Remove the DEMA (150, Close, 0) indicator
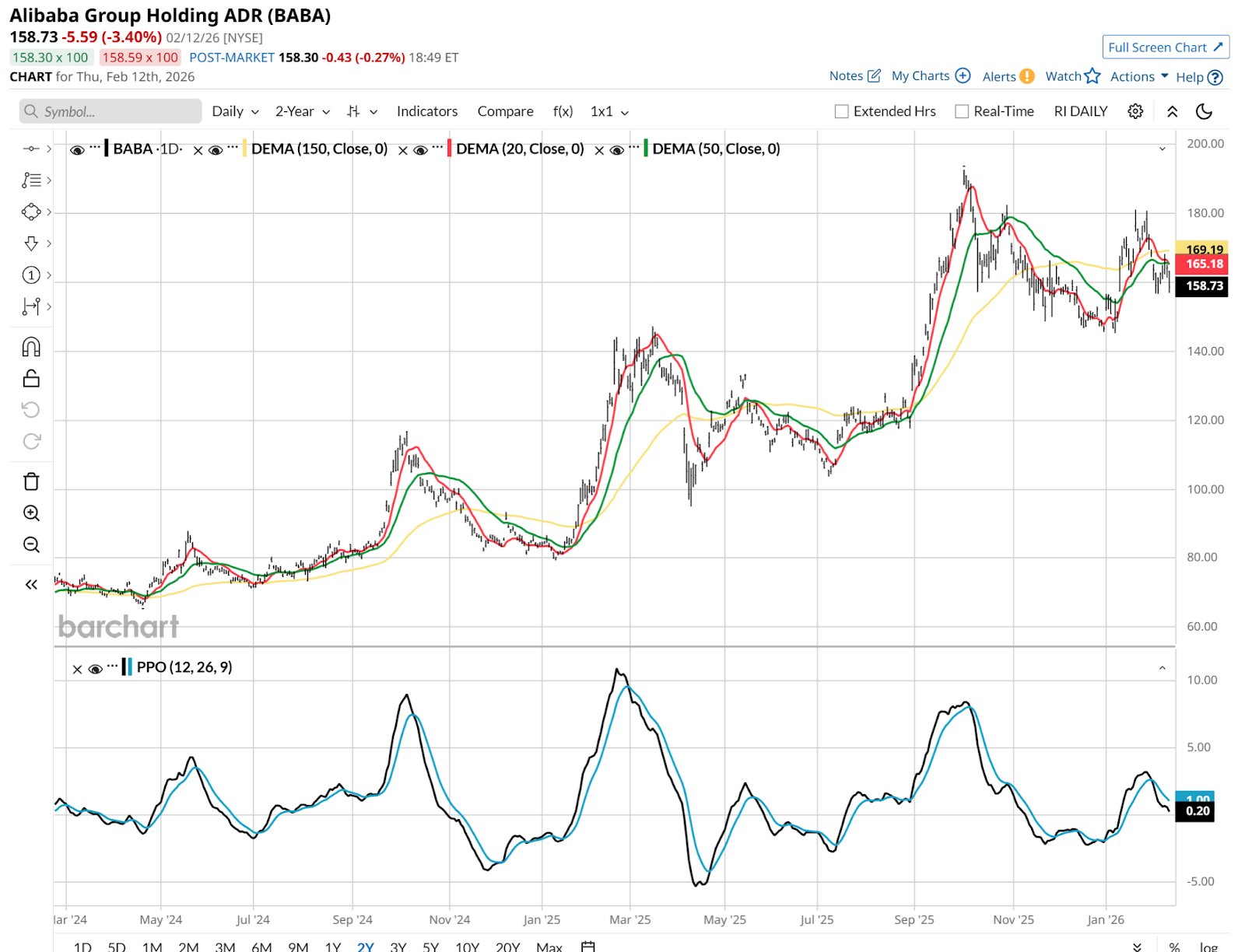Screen dimensions: 1245x952 198,150
